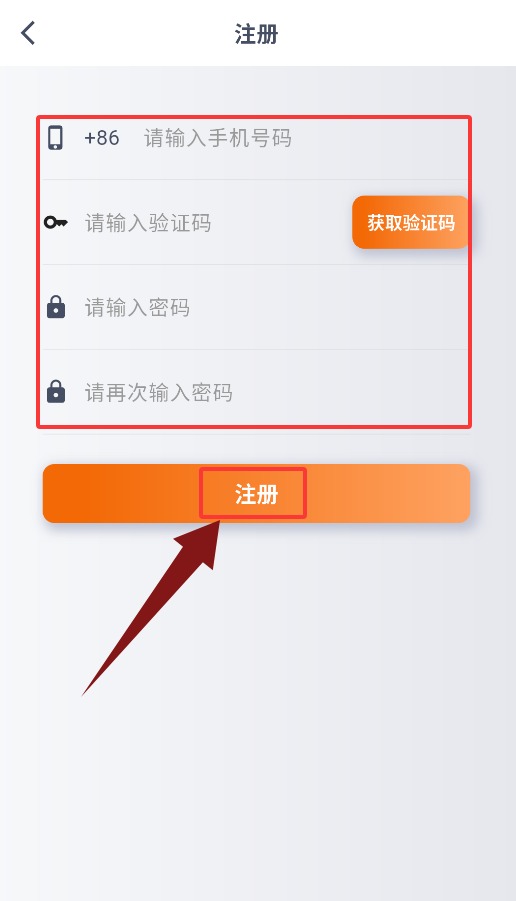Open the +86 country code selector

point(102,138)
